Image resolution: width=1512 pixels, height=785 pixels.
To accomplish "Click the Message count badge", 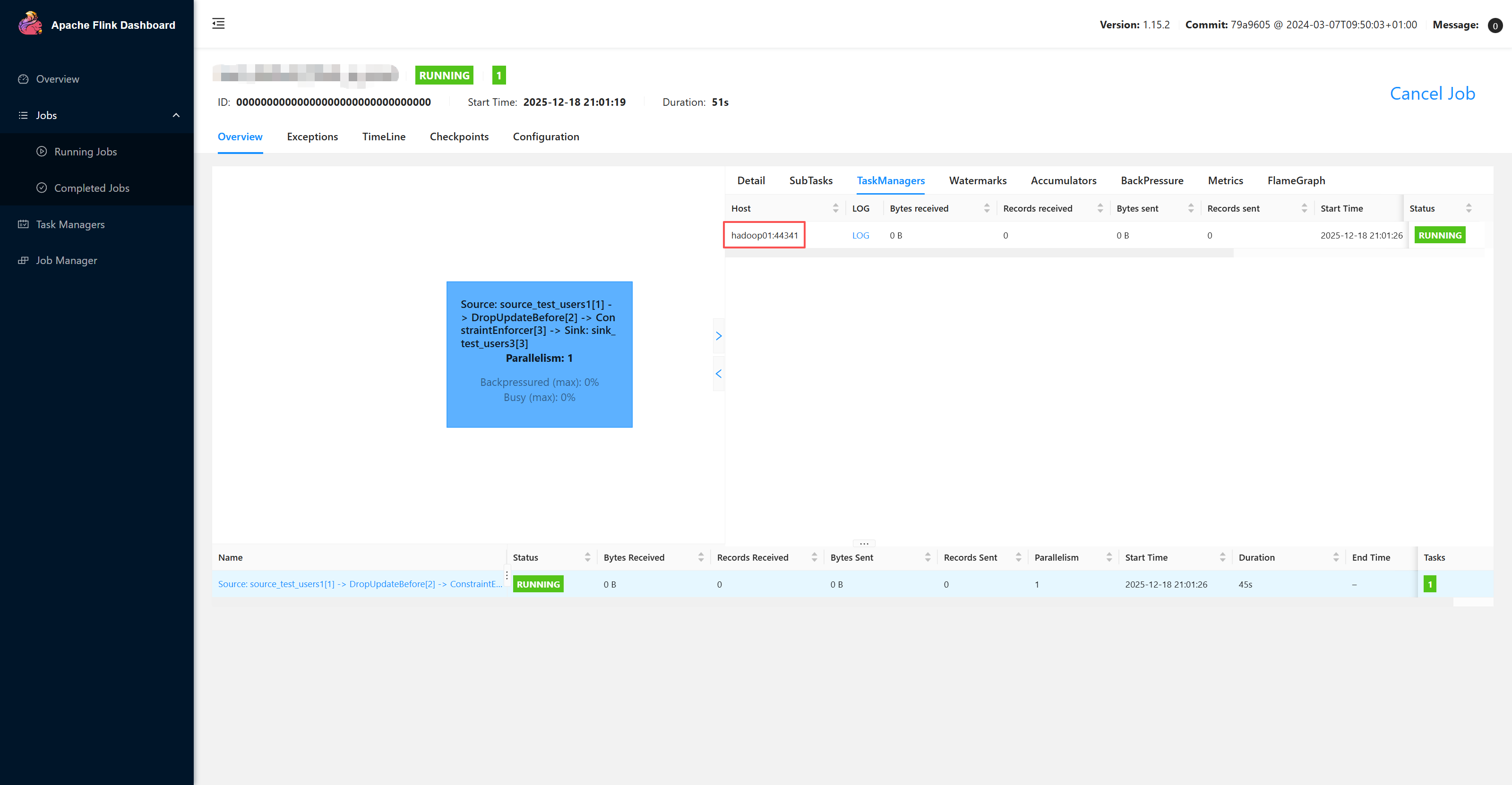I will pos(1495,25).
